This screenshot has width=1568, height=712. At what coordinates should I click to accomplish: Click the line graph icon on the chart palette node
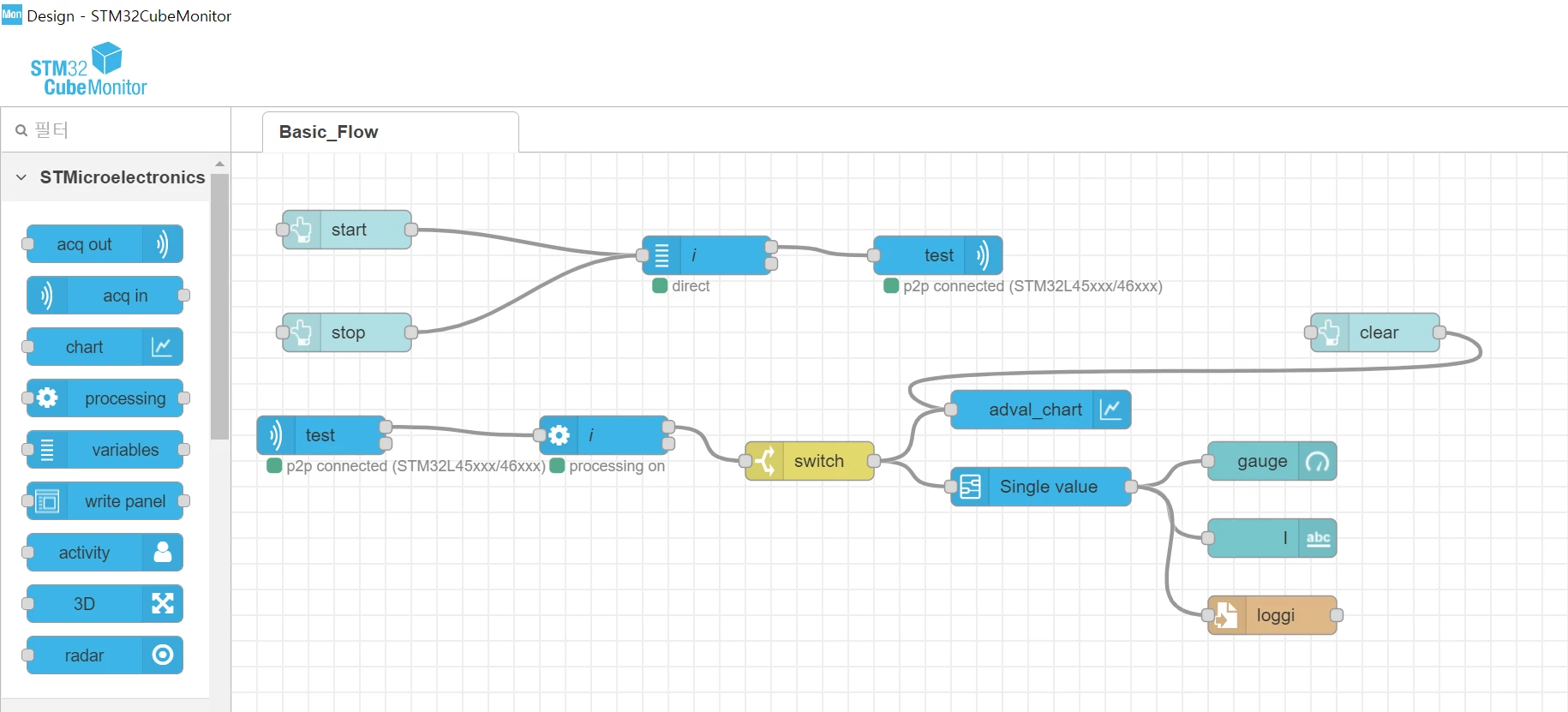pyautogui.click(x=162, y=347)
